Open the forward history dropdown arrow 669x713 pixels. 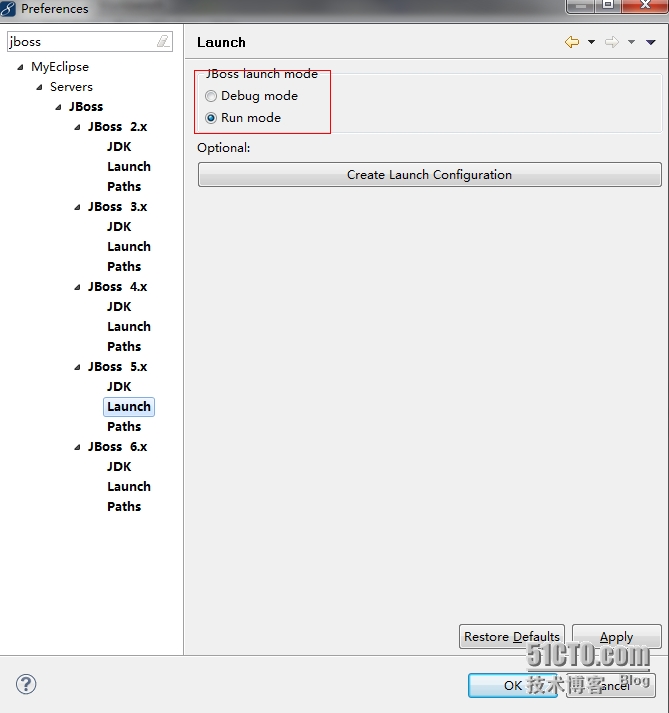coord(631,42)
